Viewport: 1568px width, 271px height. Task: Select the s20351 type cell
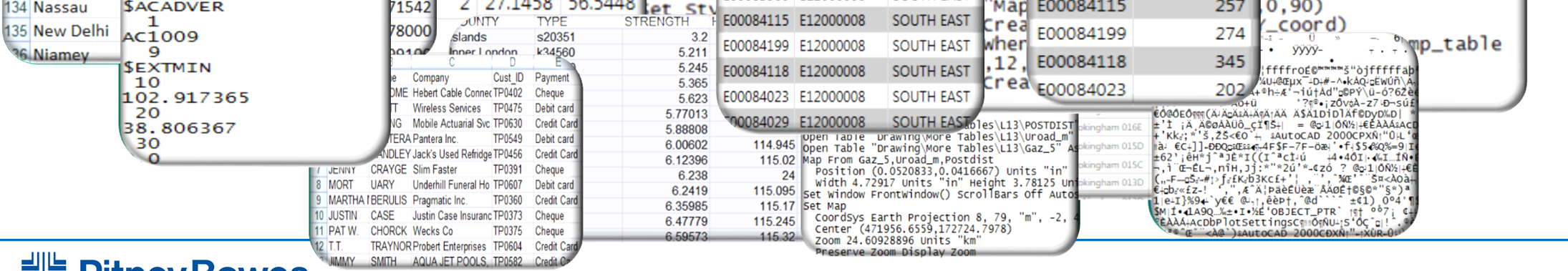coord(556,37)
